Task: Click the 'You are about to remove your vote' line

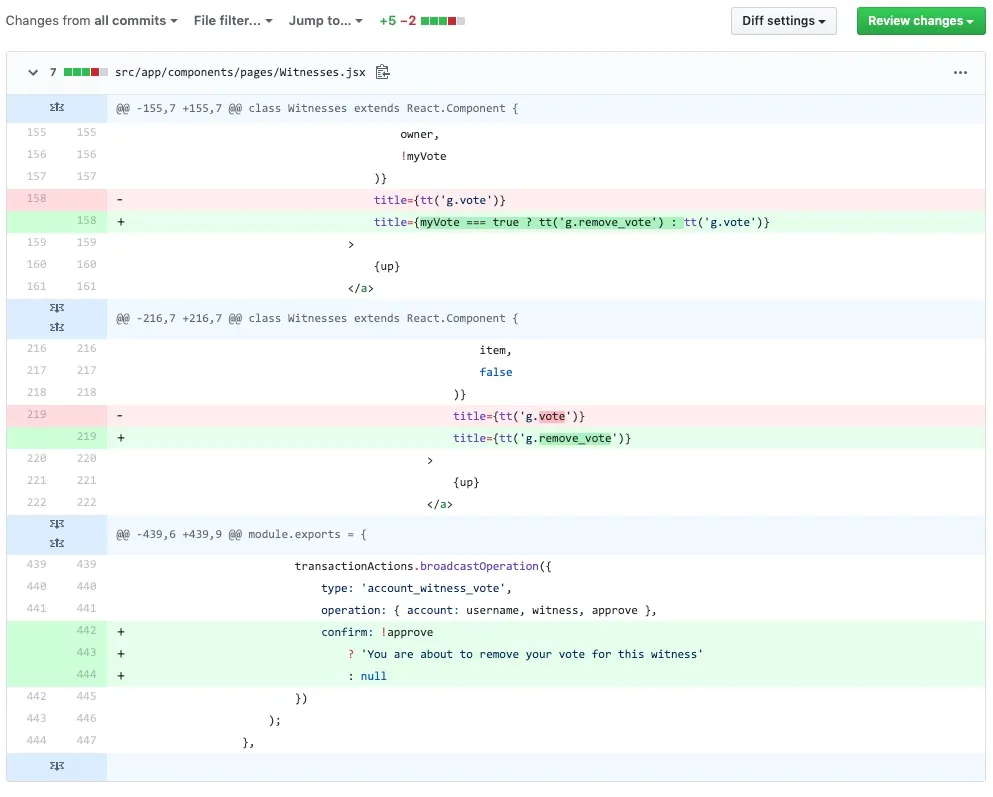Action: [525, 655]
